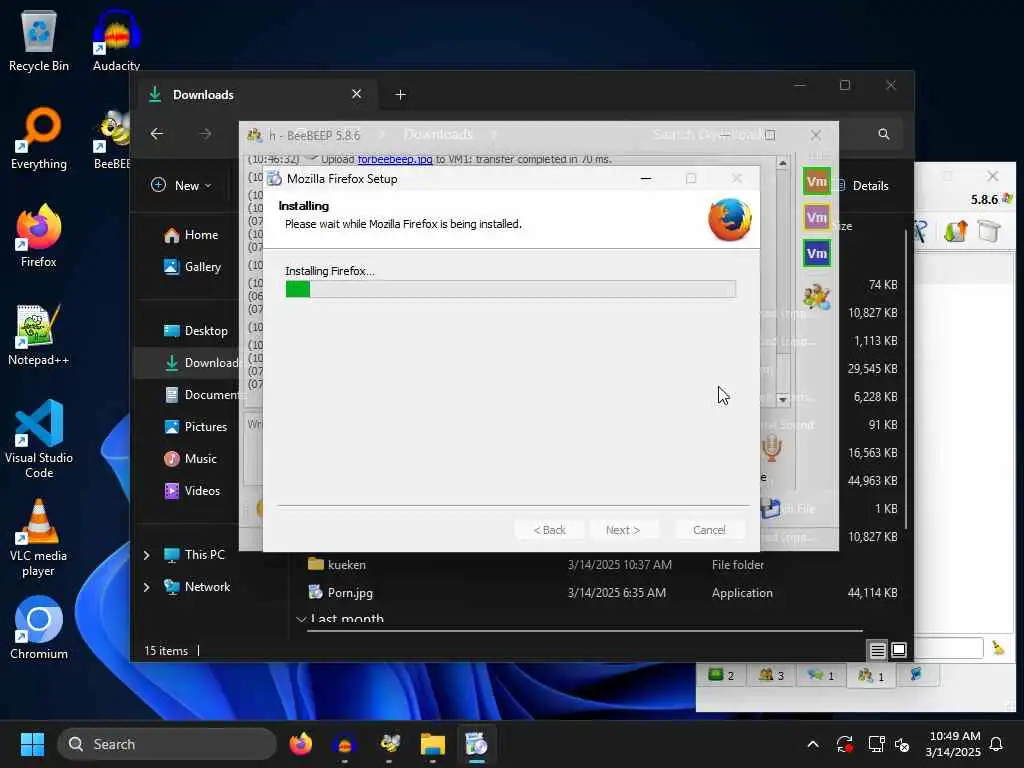Viewport: 1024px width, 768px height.
Task: Open the taskbar clock showing 10:49 AM
Action: (x=953, y=744)
